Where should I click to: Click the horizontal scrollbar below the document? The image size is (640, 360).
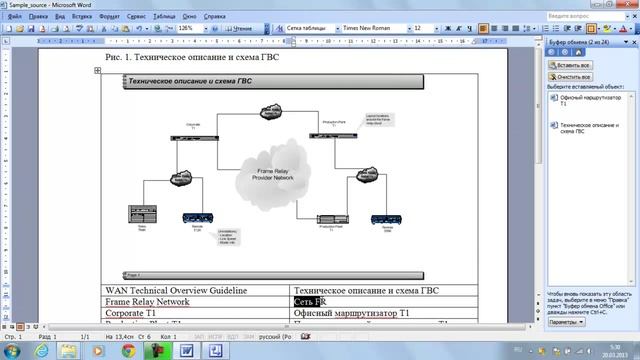coord(287,327)
